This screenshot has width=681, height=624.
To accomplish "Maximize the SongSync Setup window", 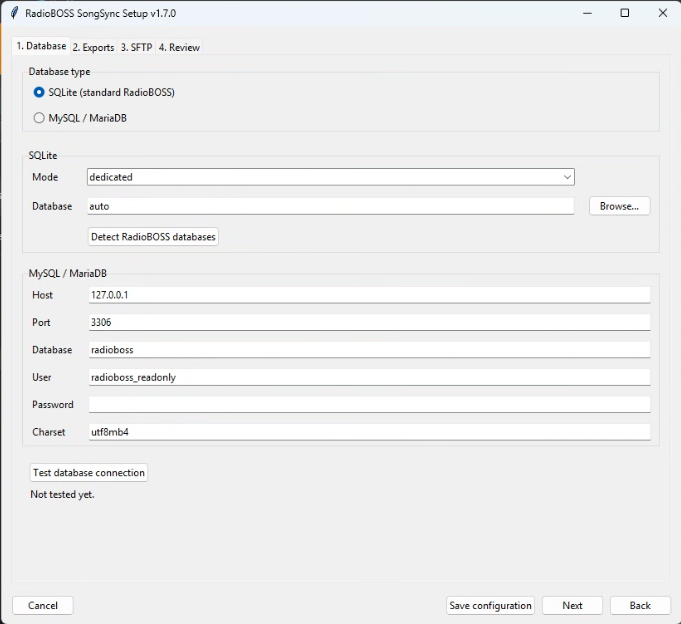I will coord(625,13).
